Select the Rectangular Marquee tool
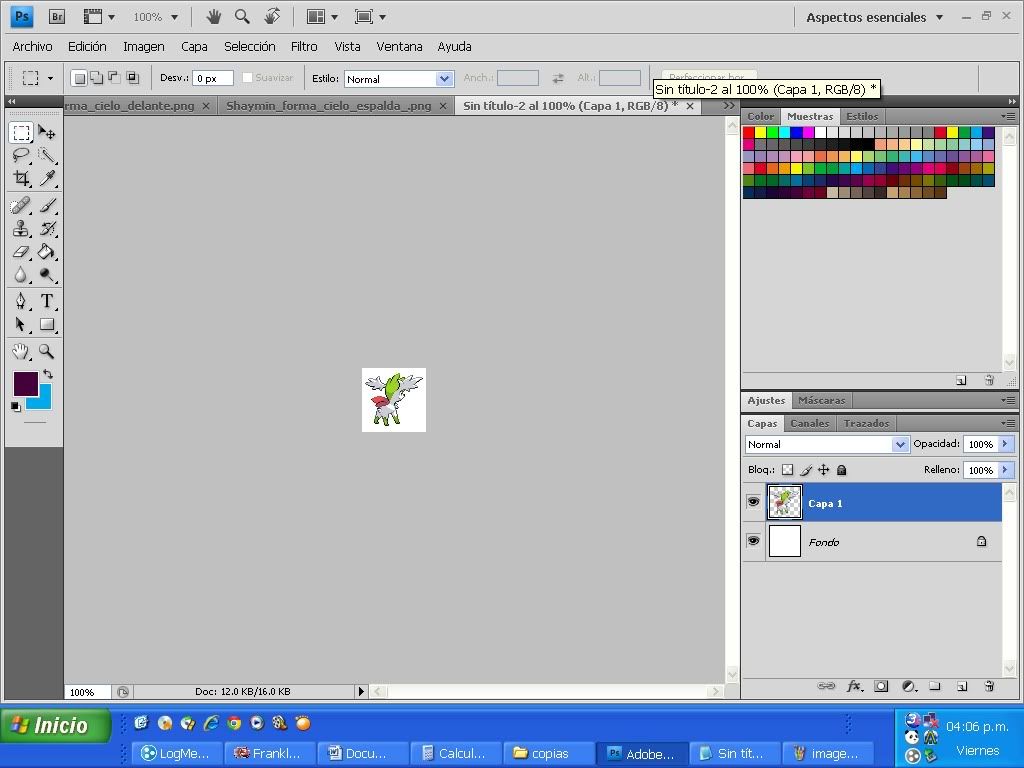Image resolution: width=1024 pixels, height=768 pixels. coord(21,133)
